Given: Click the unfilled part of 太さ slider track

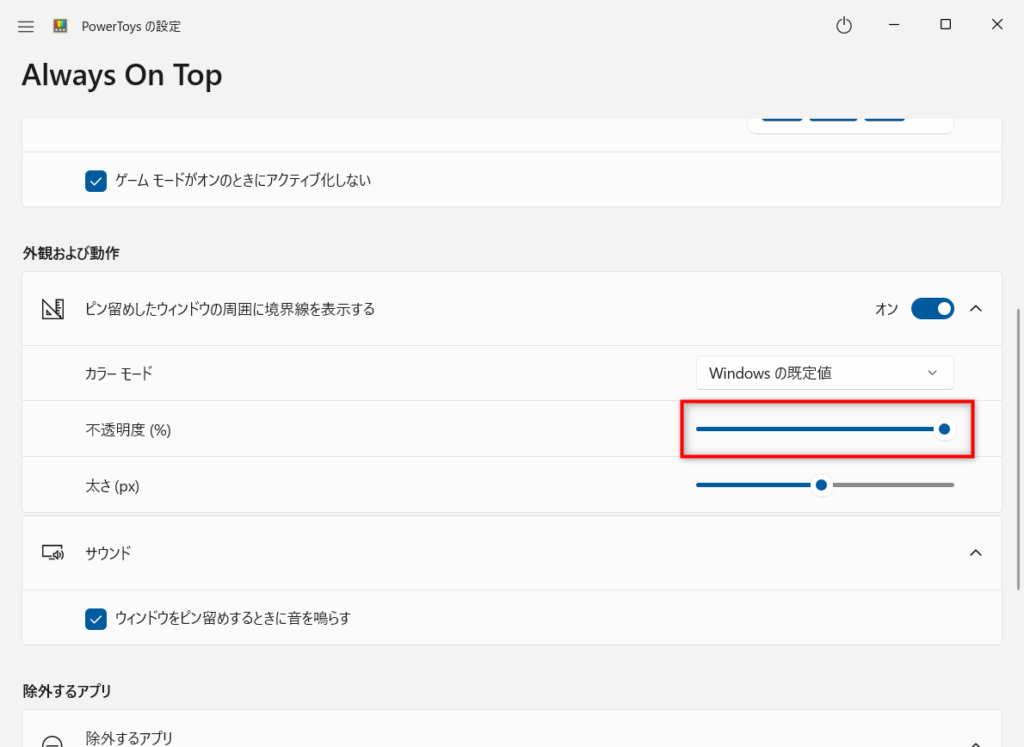Looking at the screenshot, I should pos(893,485).
